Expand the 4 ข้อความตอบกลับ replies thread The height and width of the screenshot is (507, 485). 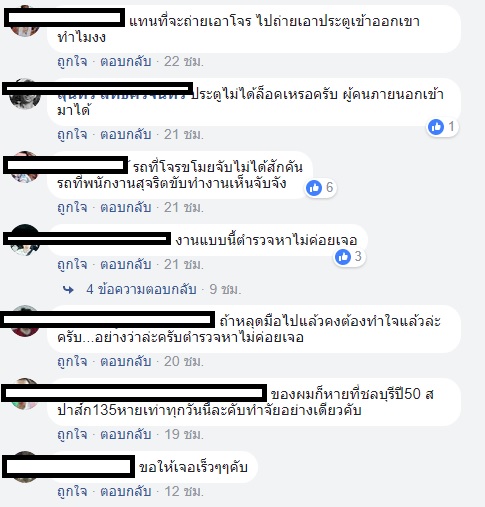click(x=141, y=289)
